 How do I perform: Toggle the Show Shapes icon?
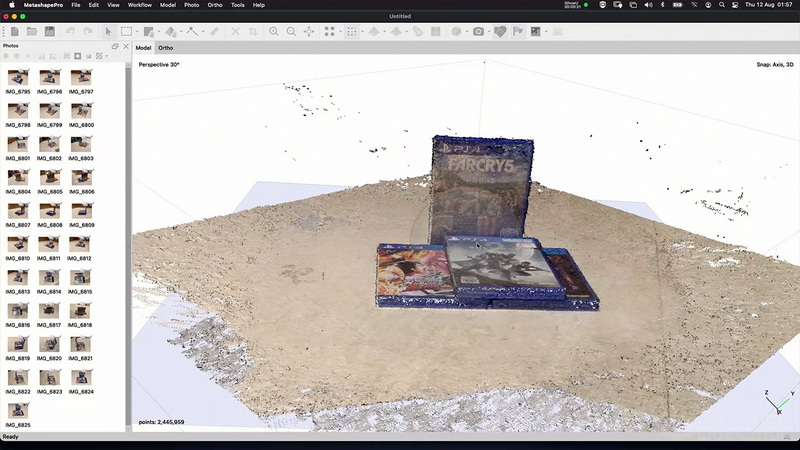[x=500, y=32]
